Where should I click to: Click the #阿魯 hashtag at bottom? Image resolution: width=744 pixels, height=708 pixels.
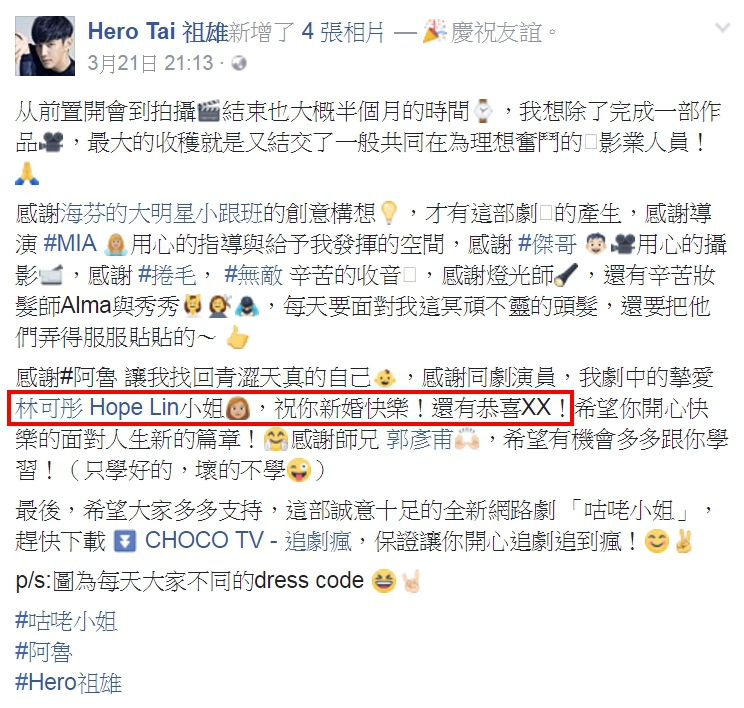44,652
